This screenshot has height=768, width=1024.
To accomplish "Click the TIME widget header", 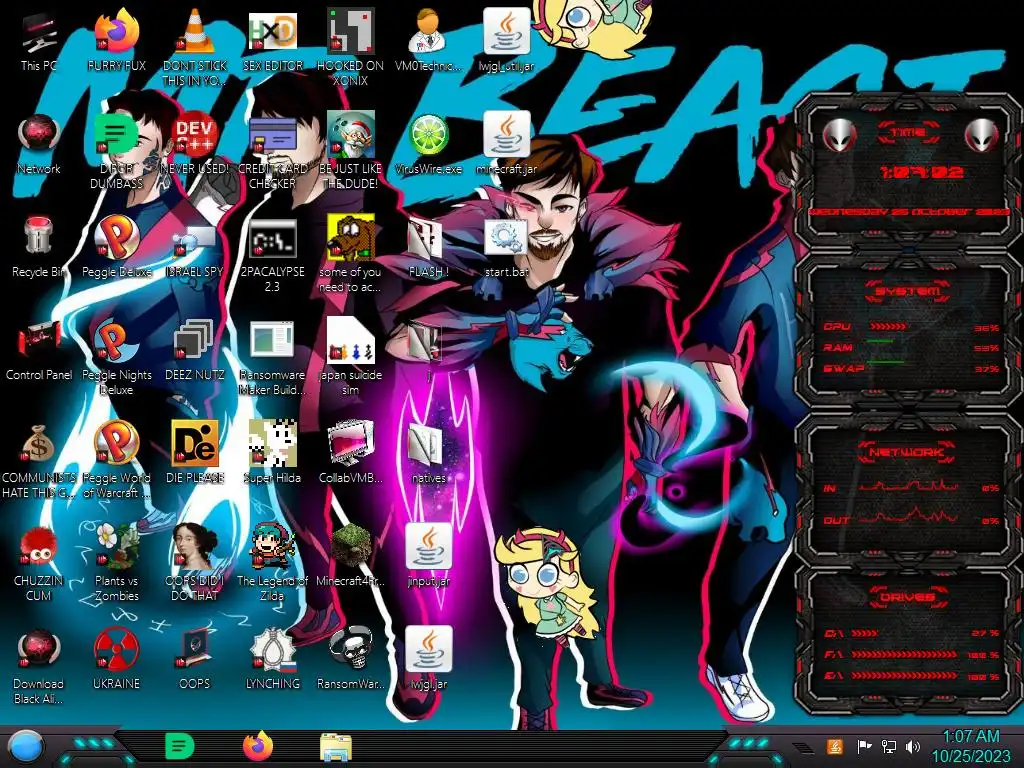I will (908, 133).
